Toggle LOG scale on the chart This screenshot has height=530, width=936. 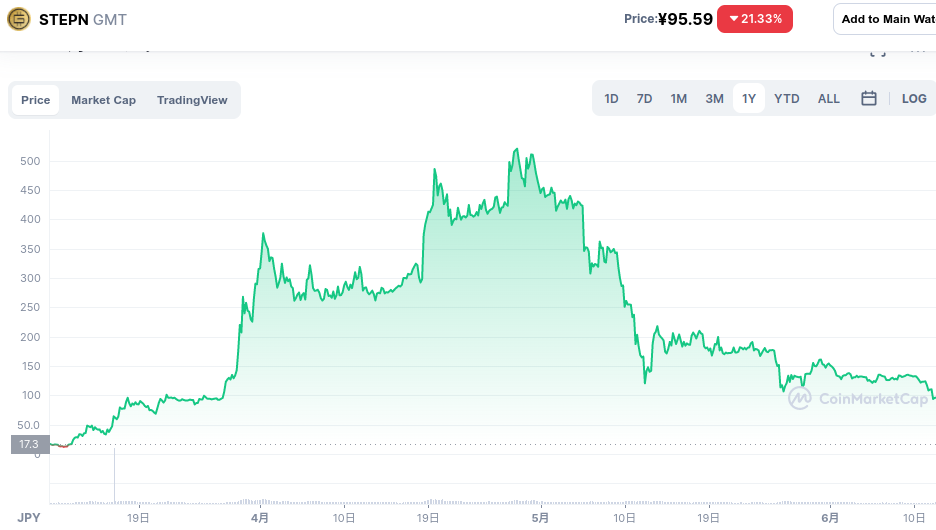(x=914, y=99)
